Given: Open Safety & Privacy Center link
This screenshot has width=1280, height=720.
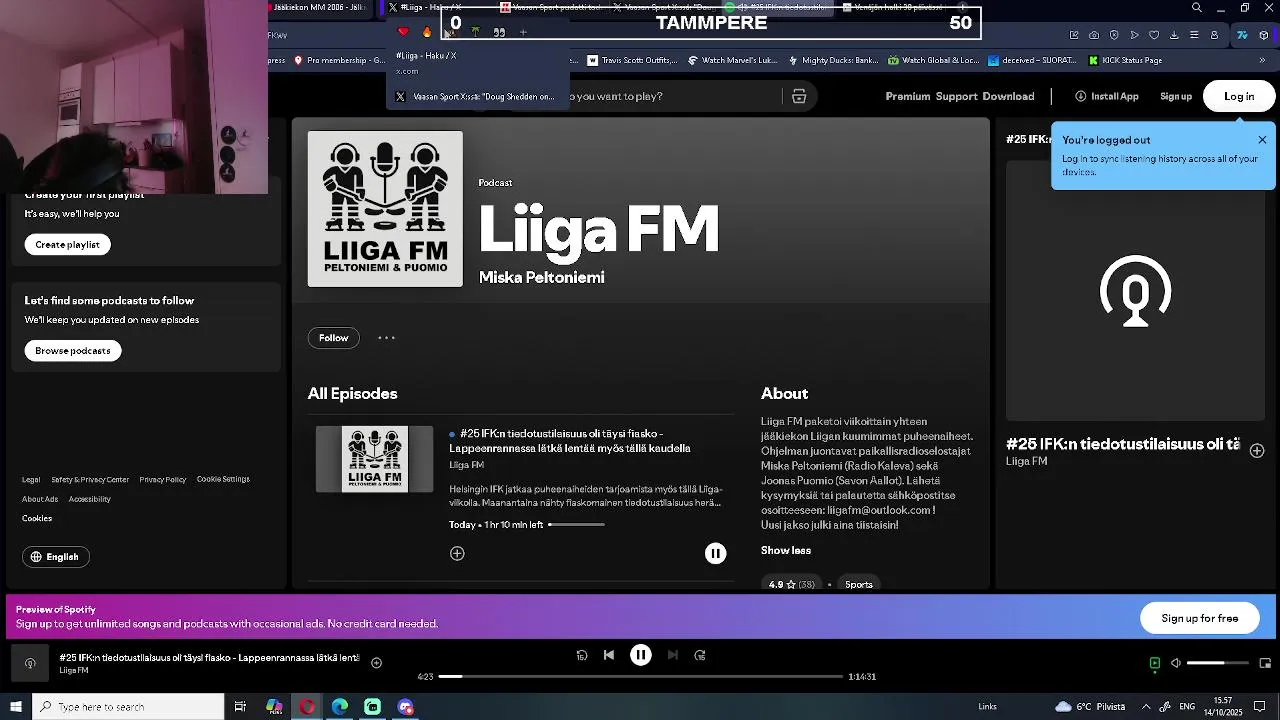Looking at the screenshot, I should (90, 480).
